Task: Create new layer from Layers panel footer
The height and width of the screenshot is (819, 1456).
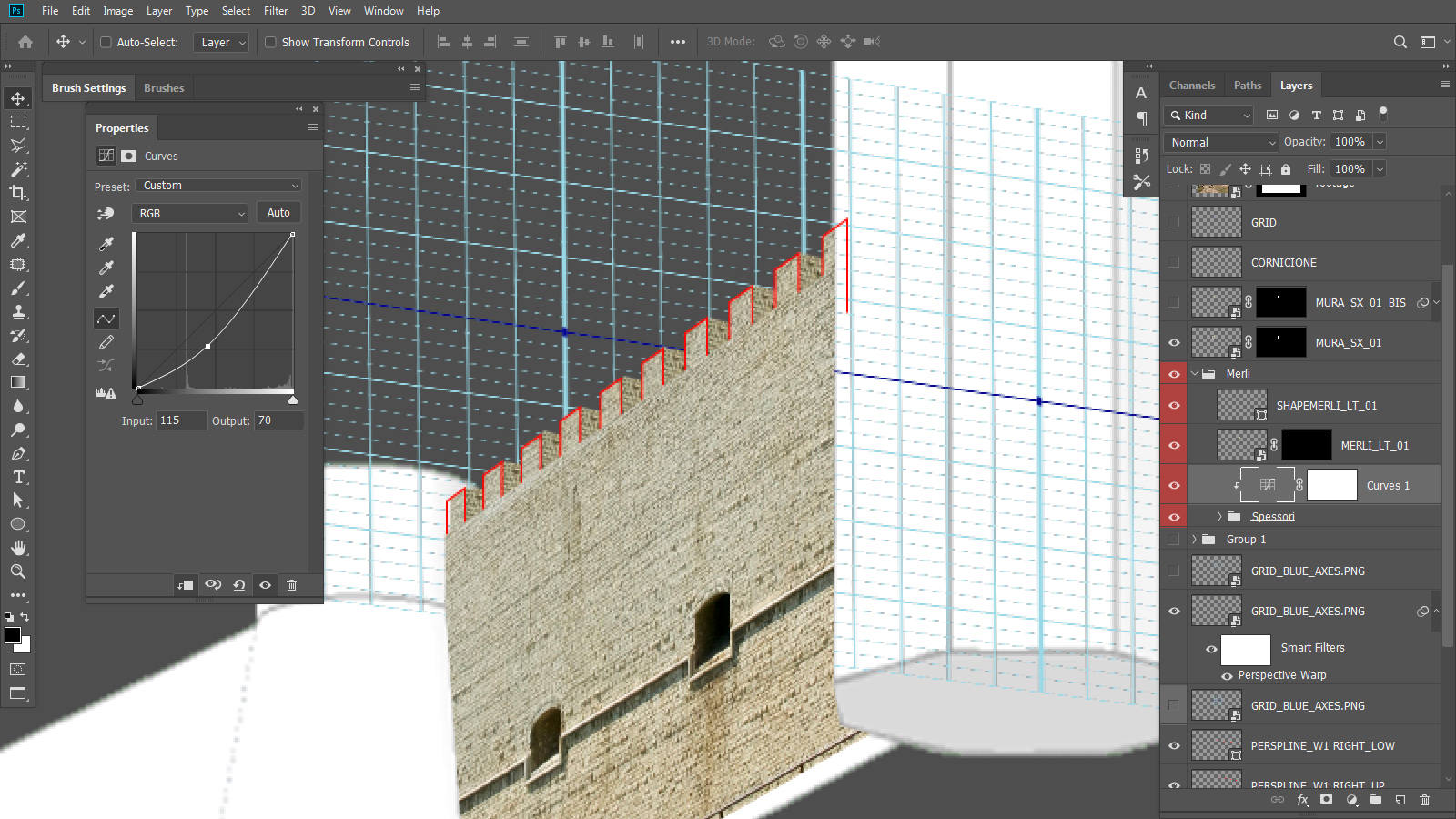Action: point(1400,800)
